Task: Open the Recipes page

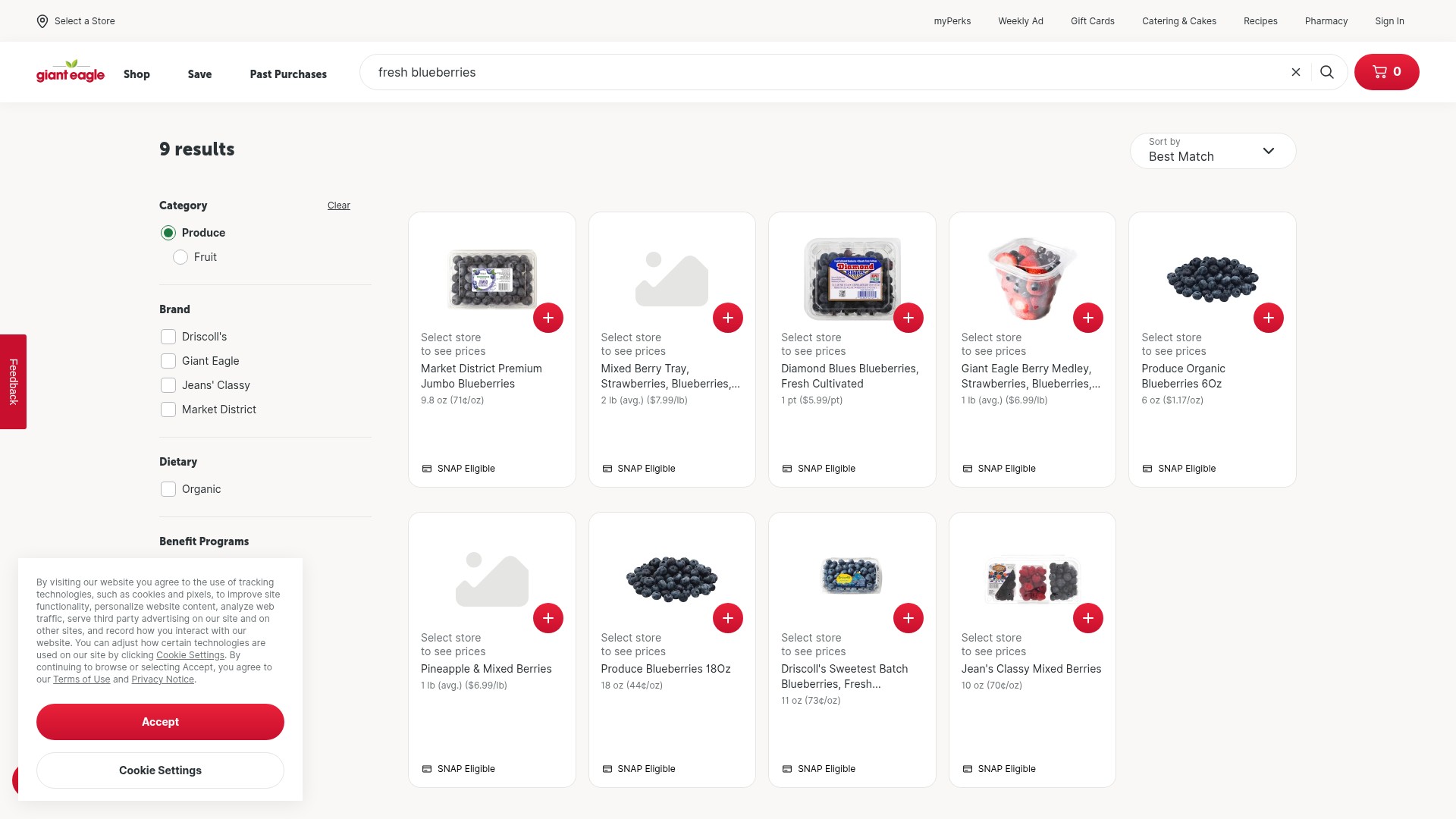Action: [x=1260, y=21]
